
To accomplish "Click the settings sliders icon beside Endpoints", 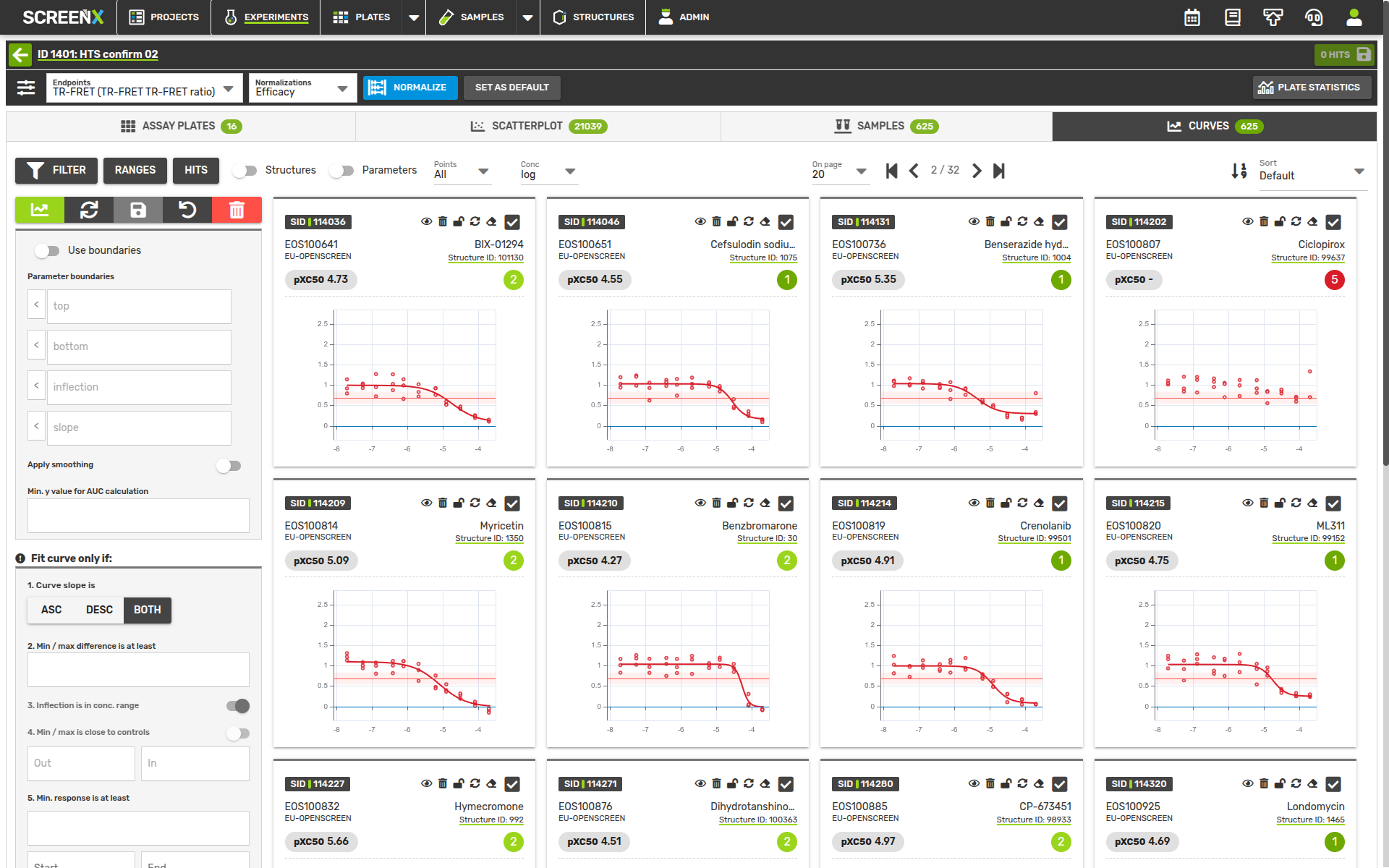I will click(x=26, y=88).
